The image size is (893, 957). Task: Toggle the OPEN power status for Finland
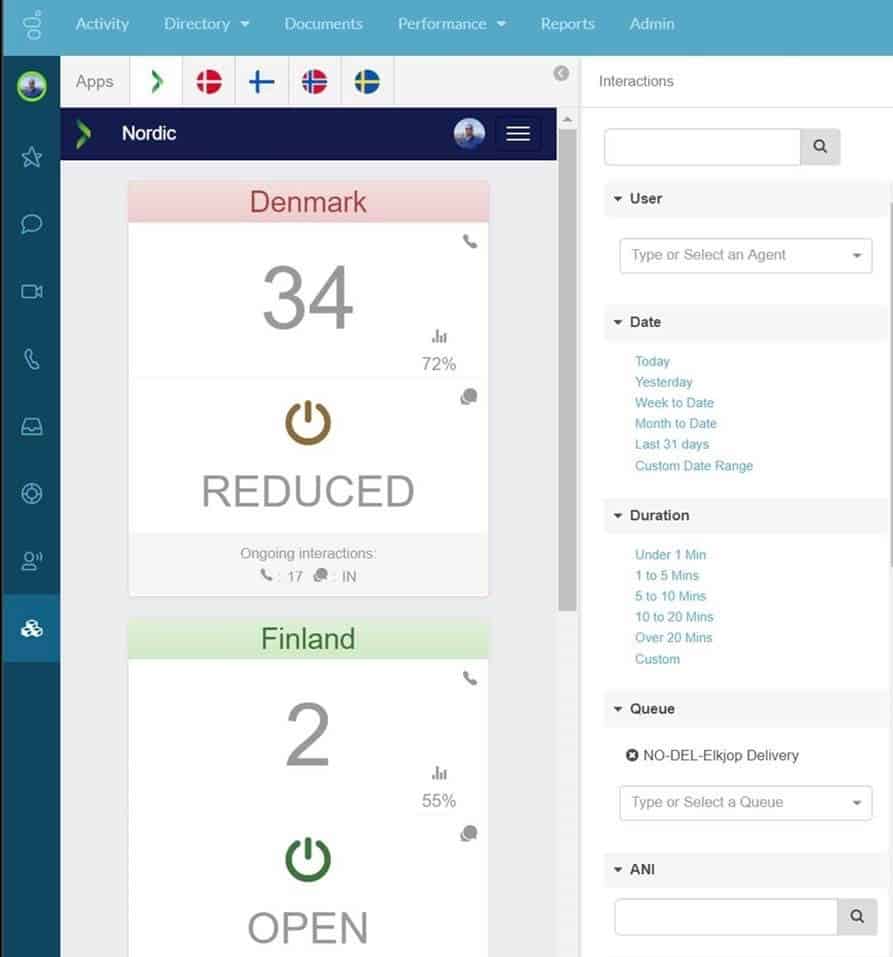tap(308, 857)
